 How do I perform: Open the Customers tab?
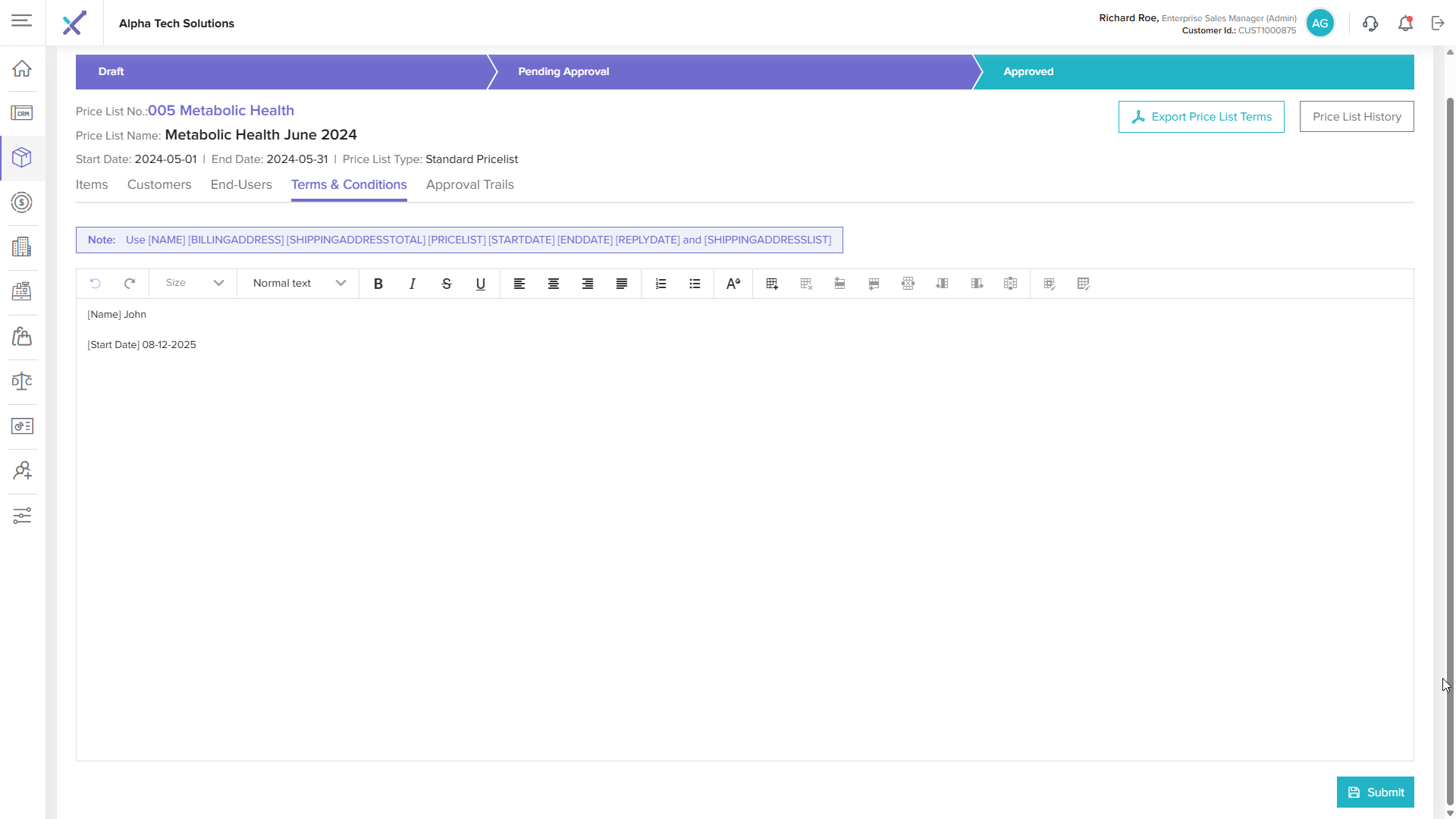pos(159,184)
